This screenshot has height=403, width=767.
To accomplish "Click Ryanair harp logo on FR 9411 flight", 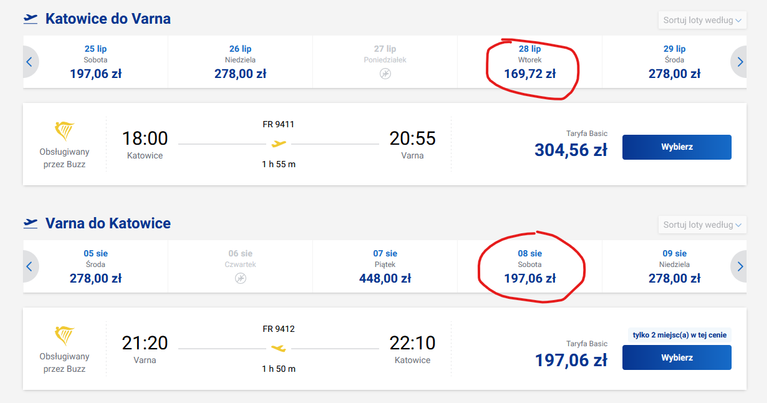I will coord(64,131).
